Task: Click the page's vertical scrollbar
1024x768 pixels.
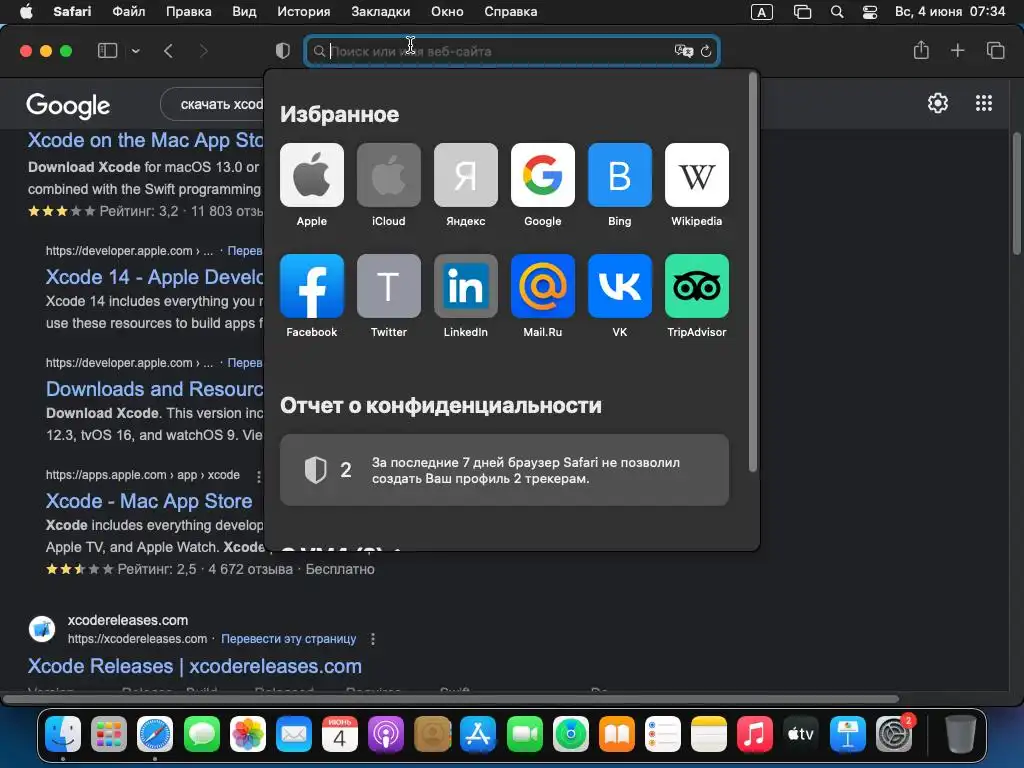Action: 1016,194
